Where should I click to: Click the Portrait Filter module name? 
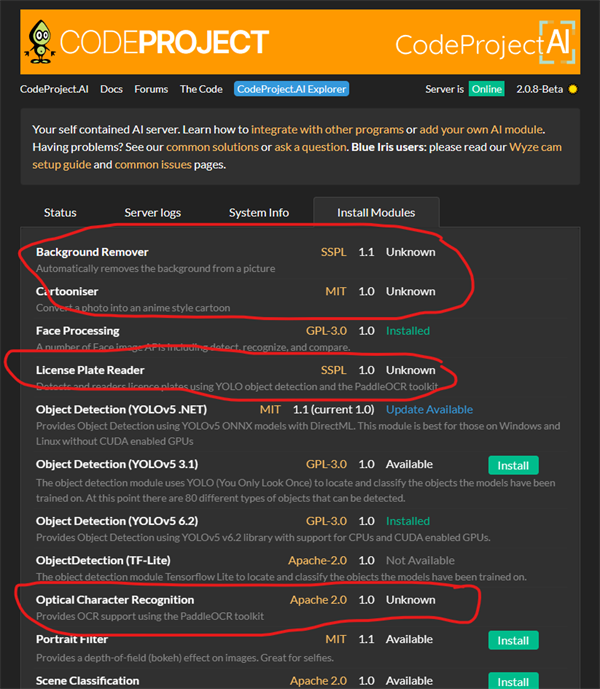tap(72, 639)
